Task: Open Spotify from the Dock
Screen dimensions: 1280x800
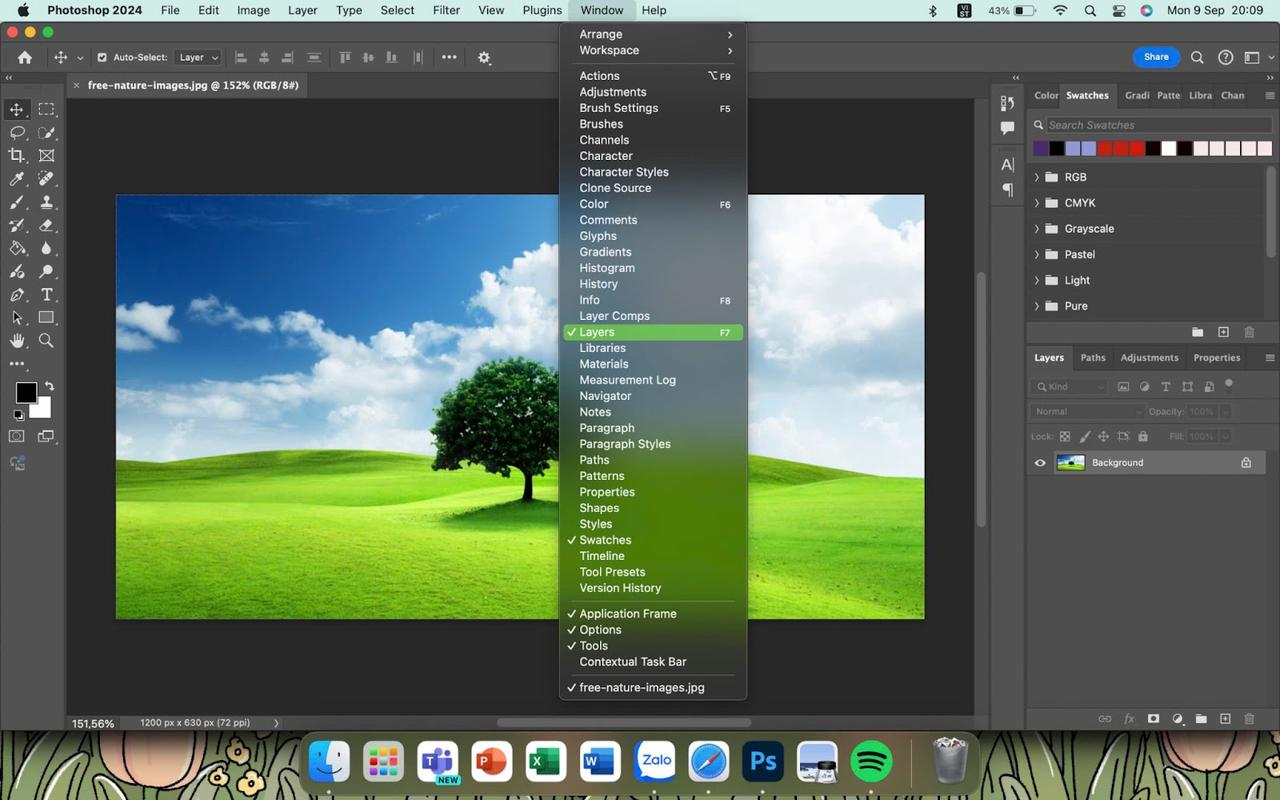Action: [x=871, y=762]
